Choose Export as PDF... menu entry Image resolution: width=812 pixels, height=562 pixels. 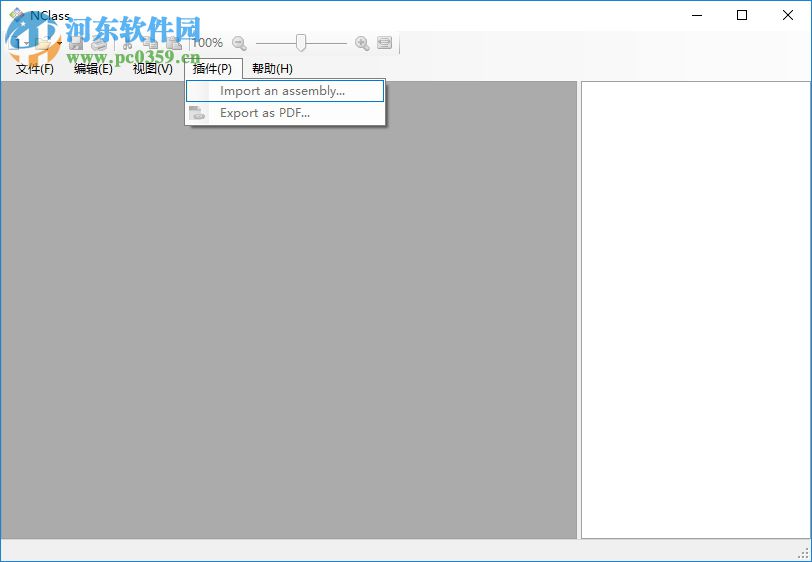(285, 113)
